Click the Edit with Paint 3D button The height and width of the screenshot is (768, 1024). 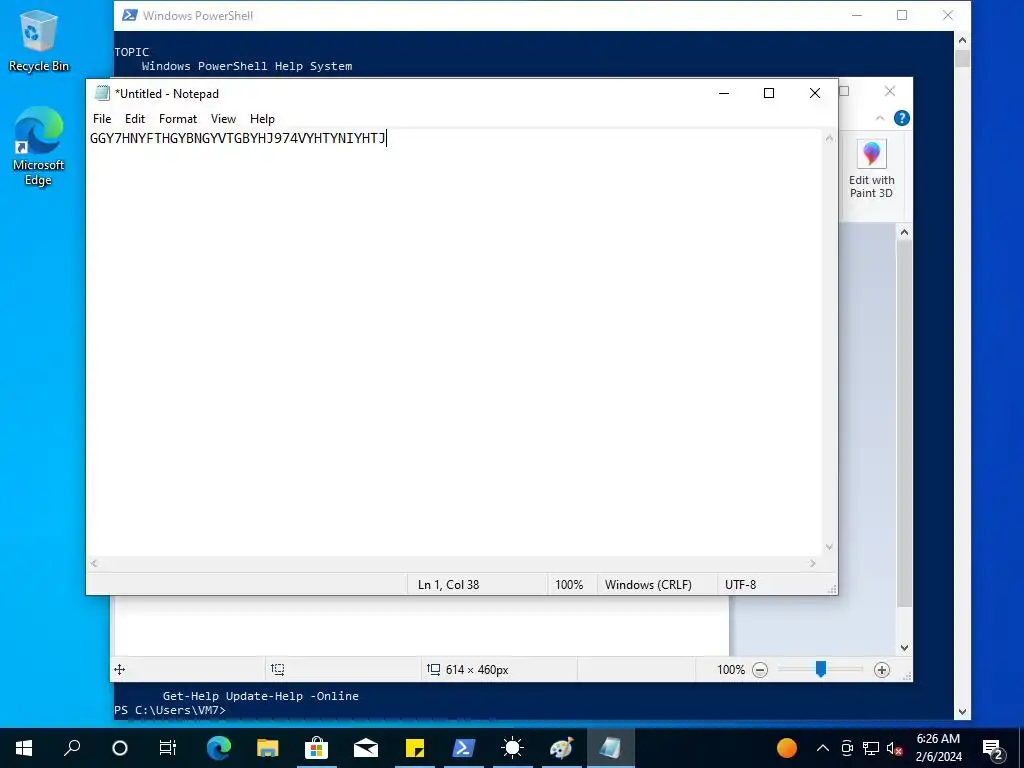click(x=871, y=168)
